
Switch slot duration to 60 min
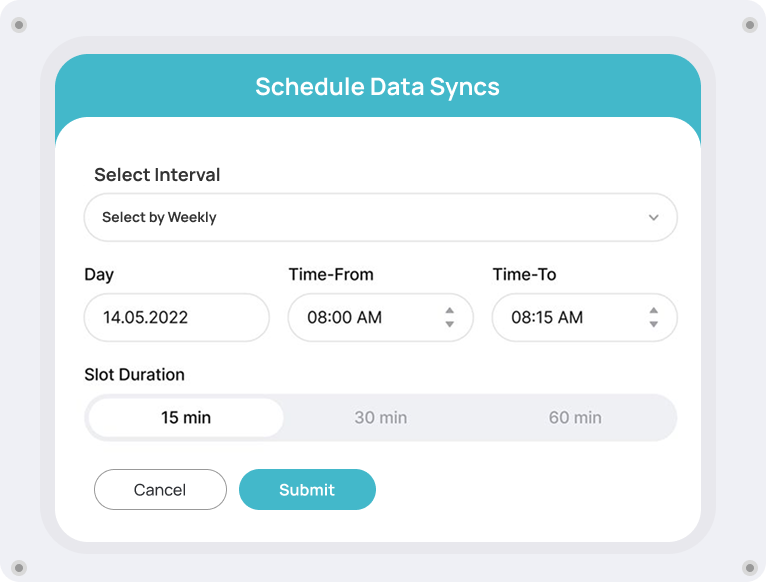[575, 418]
